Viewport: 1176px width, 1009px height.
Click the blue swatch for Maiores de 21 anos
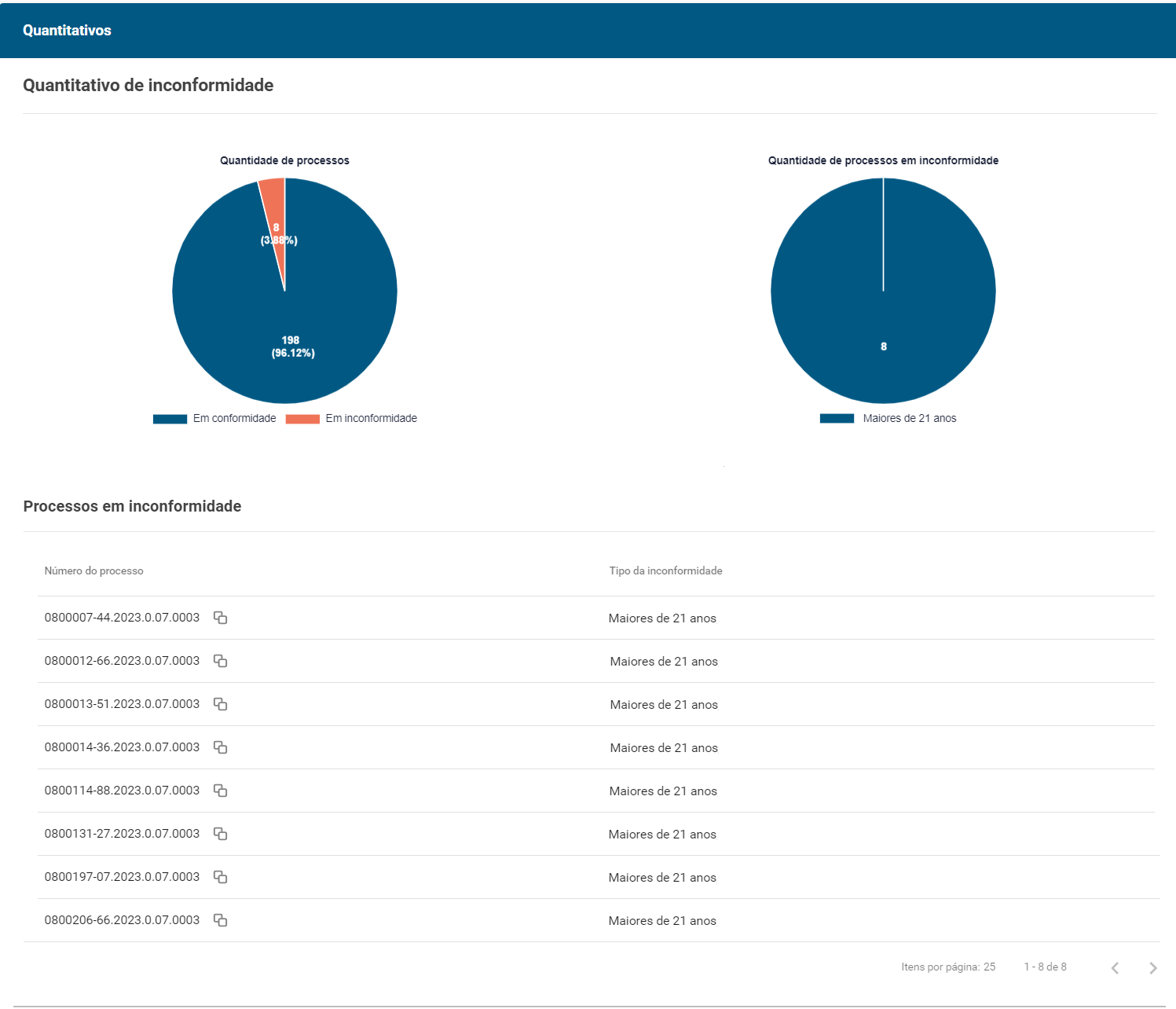point(837,419)
